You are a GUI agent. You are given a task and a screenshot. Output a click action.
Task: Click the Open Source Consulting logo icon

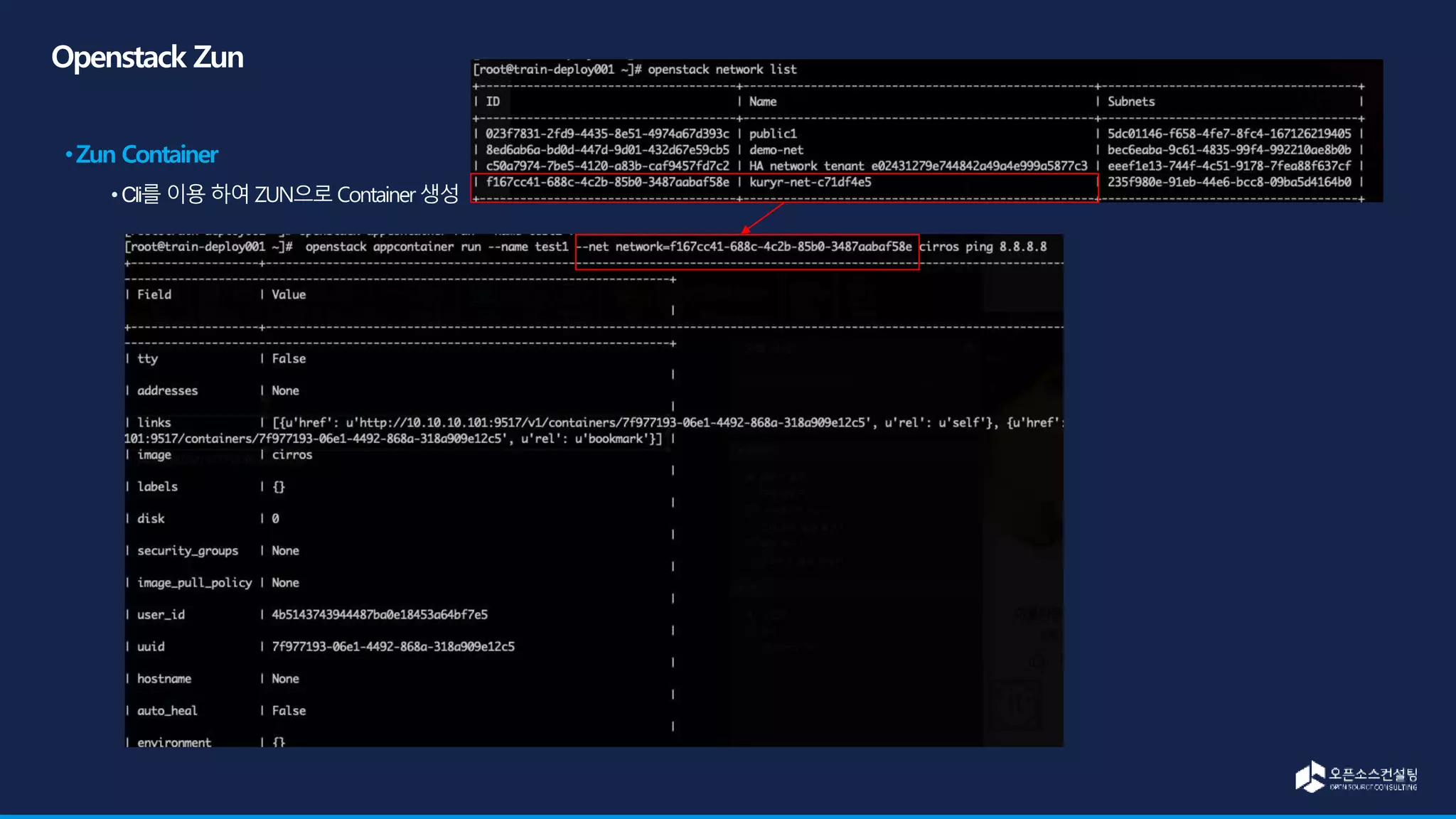(1310, 776)
